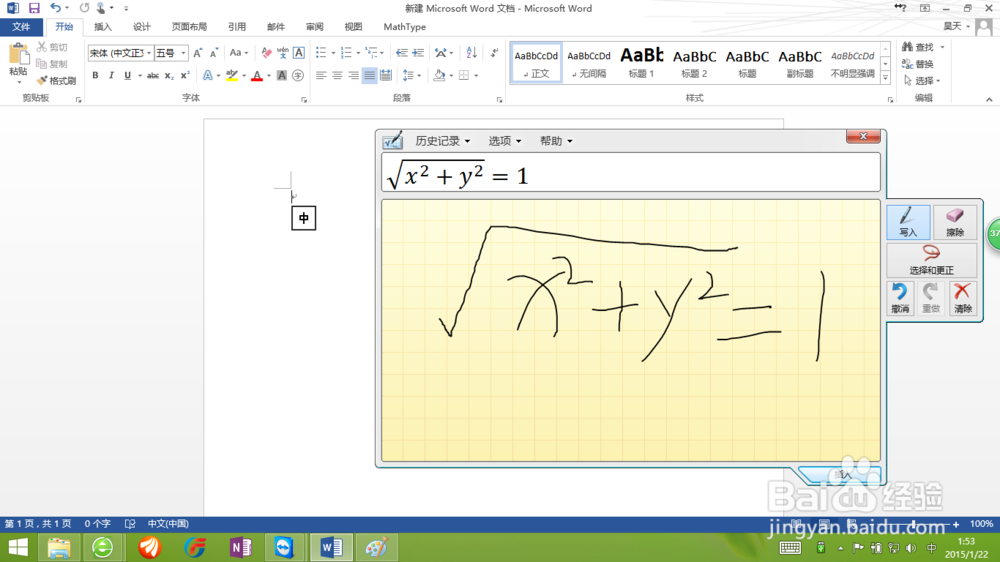Click taskbar touch keyboard icon
The image size is (1000, 562).
pyautogui.click(x=790, y=548)
